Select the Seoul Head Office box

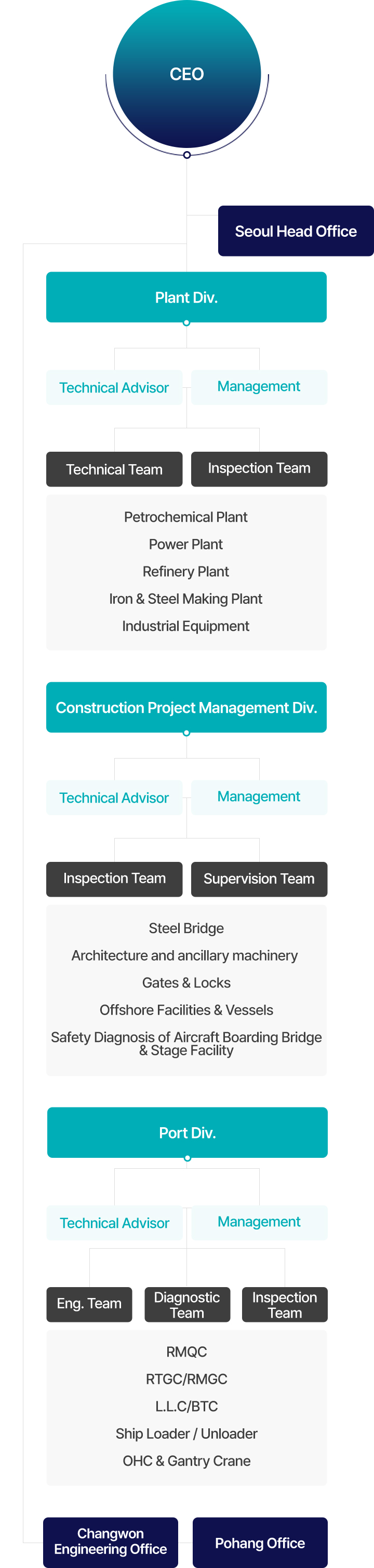296,231
